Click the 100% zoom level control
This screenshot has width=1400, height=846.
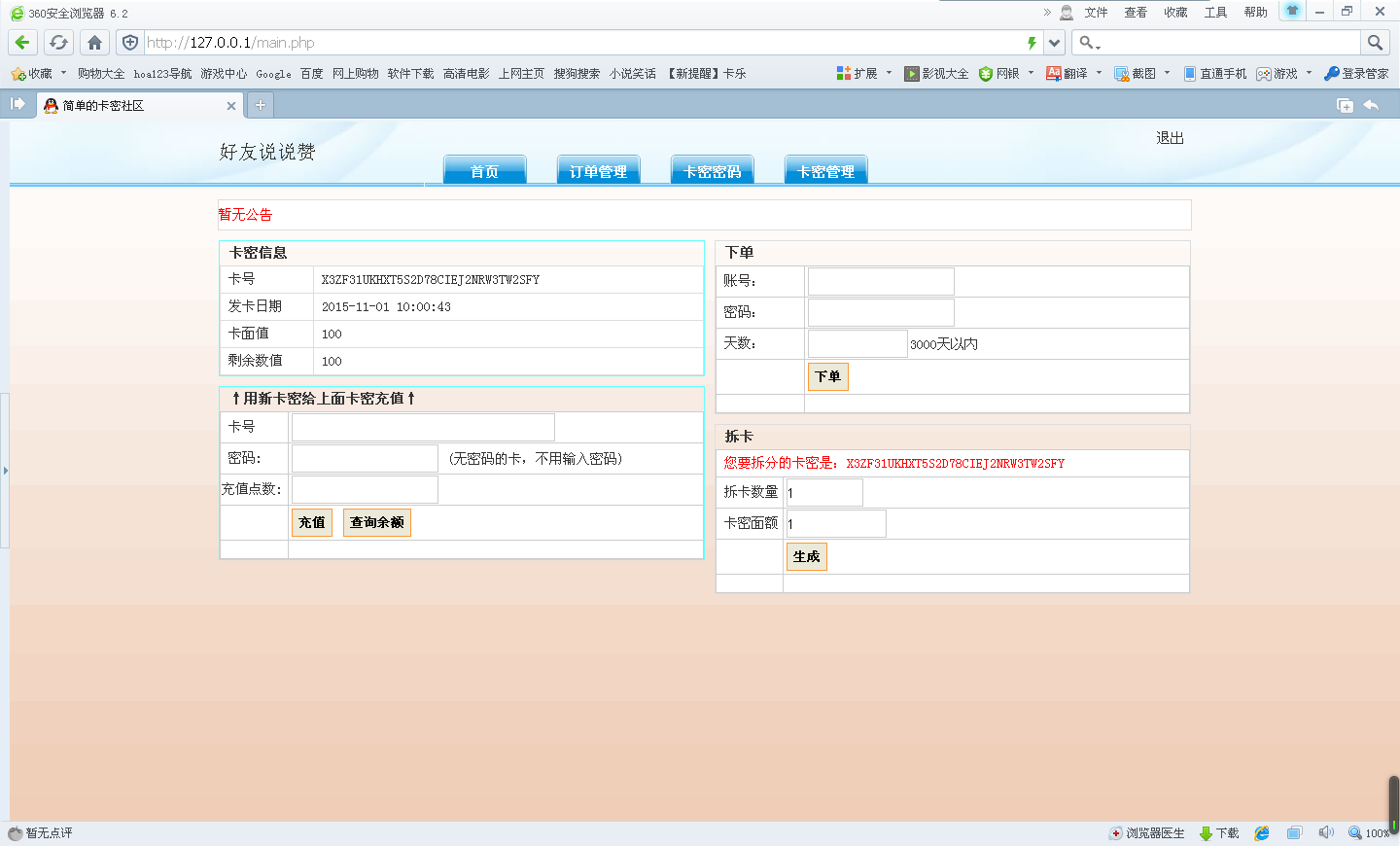click(x=1369, y=833)
